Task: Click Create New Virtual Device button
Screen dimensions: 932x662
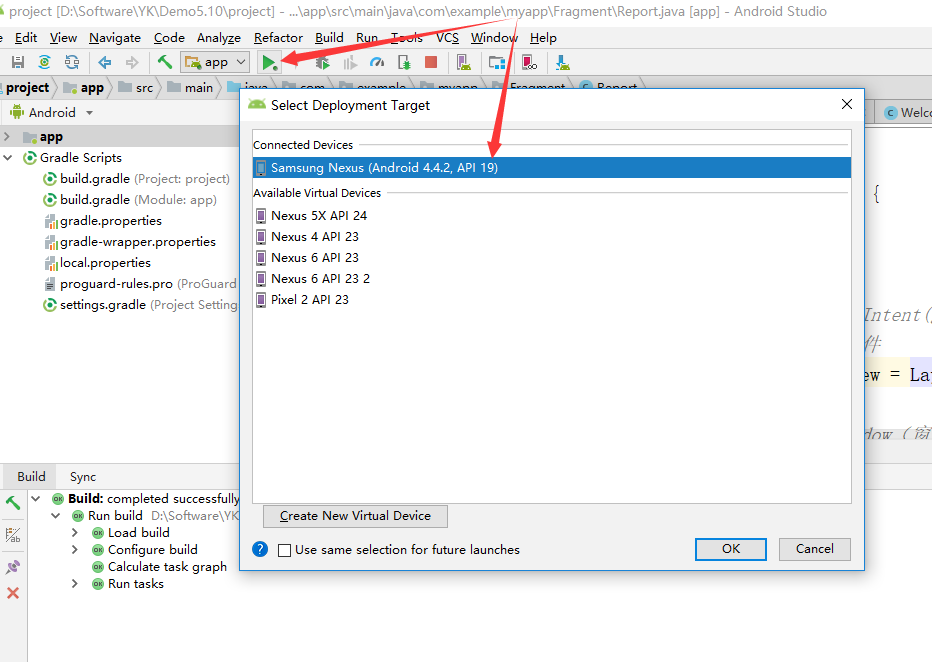Action: [x=355, y=516]
